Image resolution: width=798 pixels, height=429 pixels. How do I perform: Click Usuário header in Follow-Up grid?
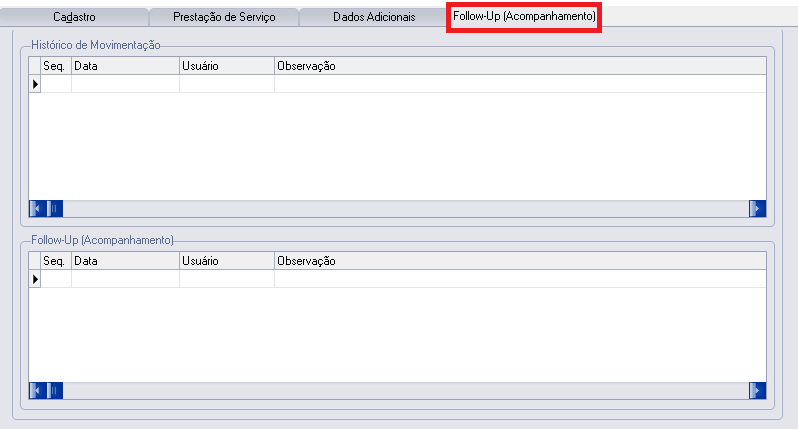point(226,261)
